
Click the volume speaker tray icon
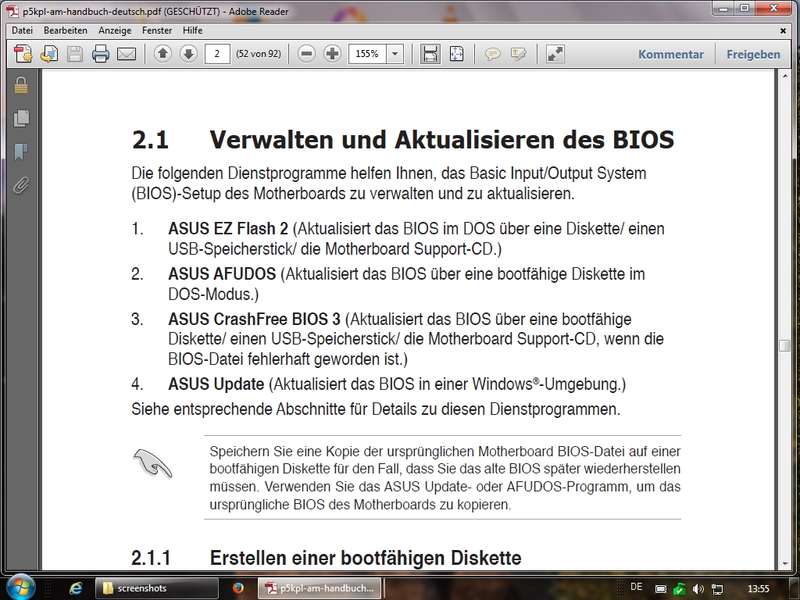(x=698, y=589)
